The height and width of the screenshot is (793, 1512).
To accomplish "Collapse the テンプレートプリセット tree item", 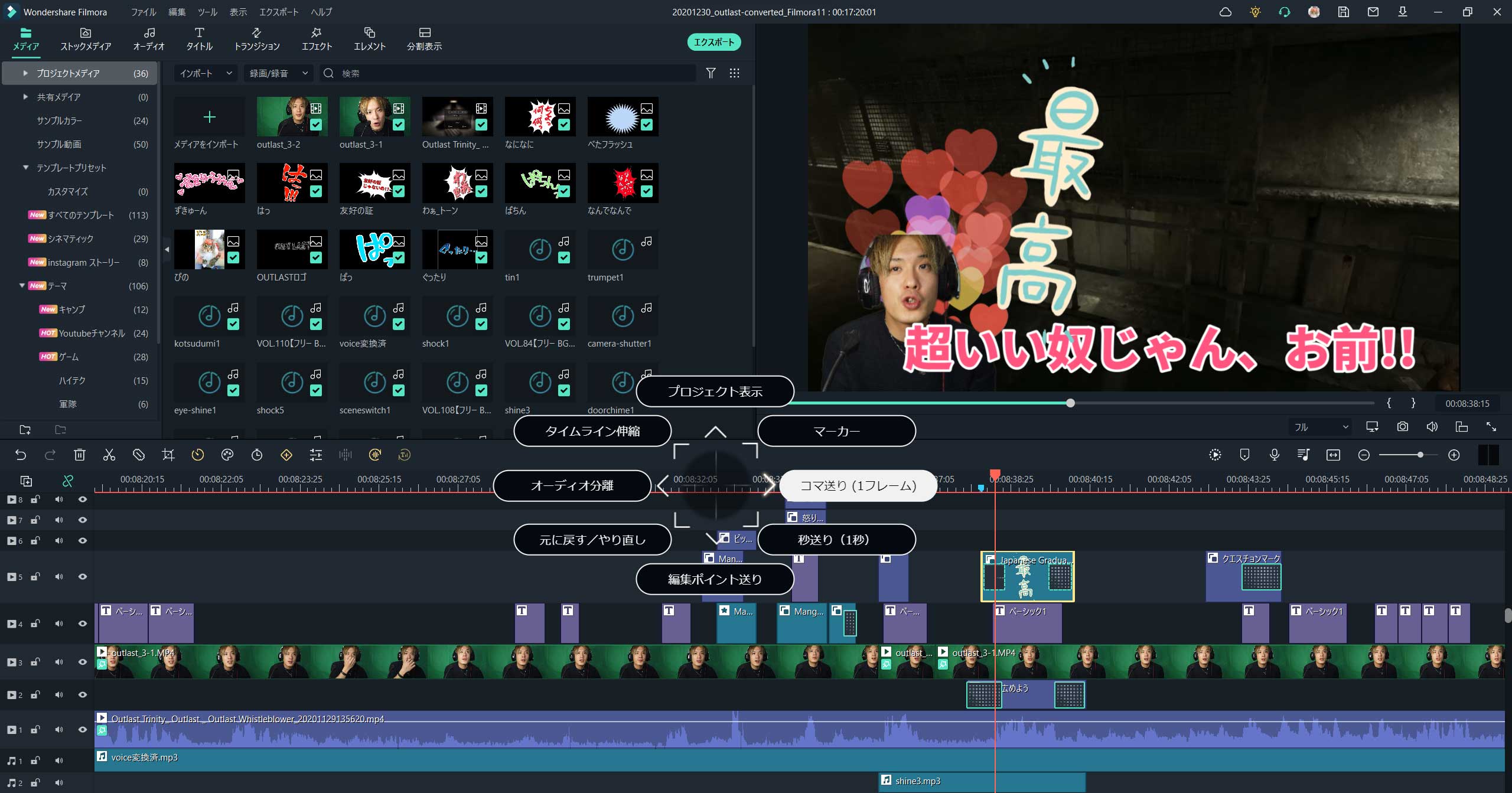I will pos(25,168).
